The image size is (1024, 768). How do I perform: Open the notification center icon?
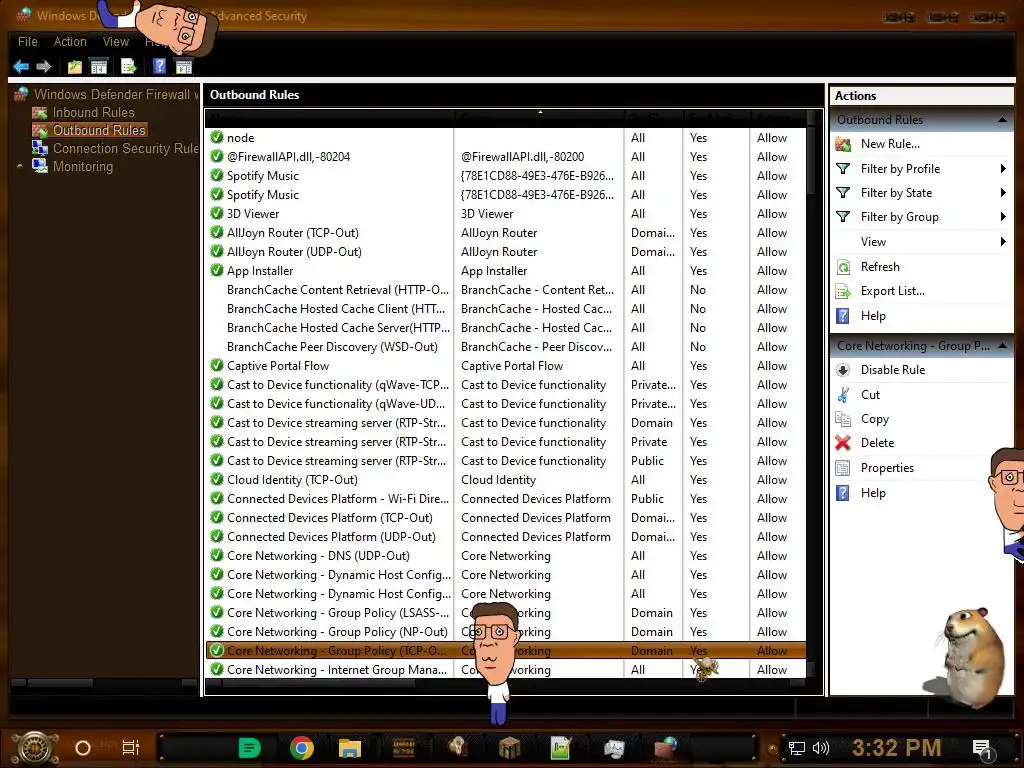click(982, 749)
